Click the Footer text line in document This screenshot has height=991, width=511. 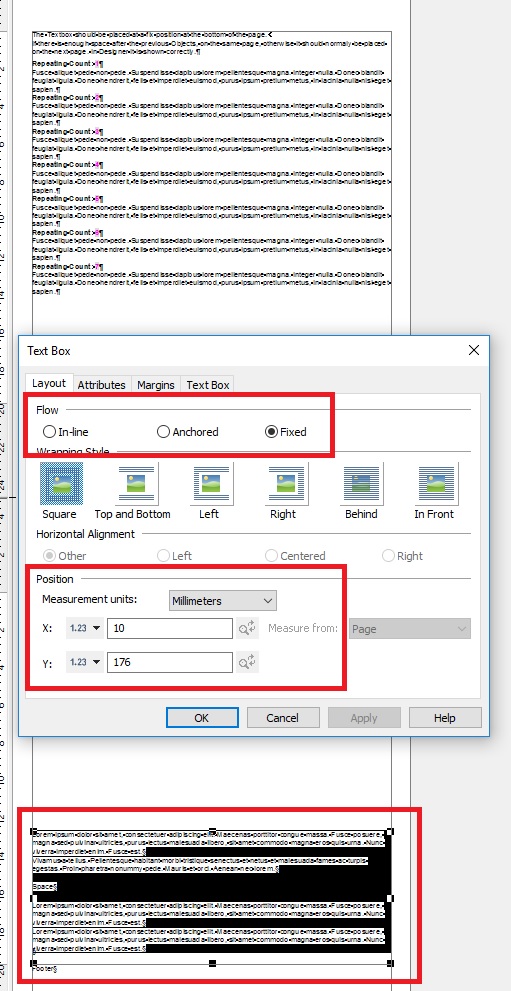(x=45, y=968)
